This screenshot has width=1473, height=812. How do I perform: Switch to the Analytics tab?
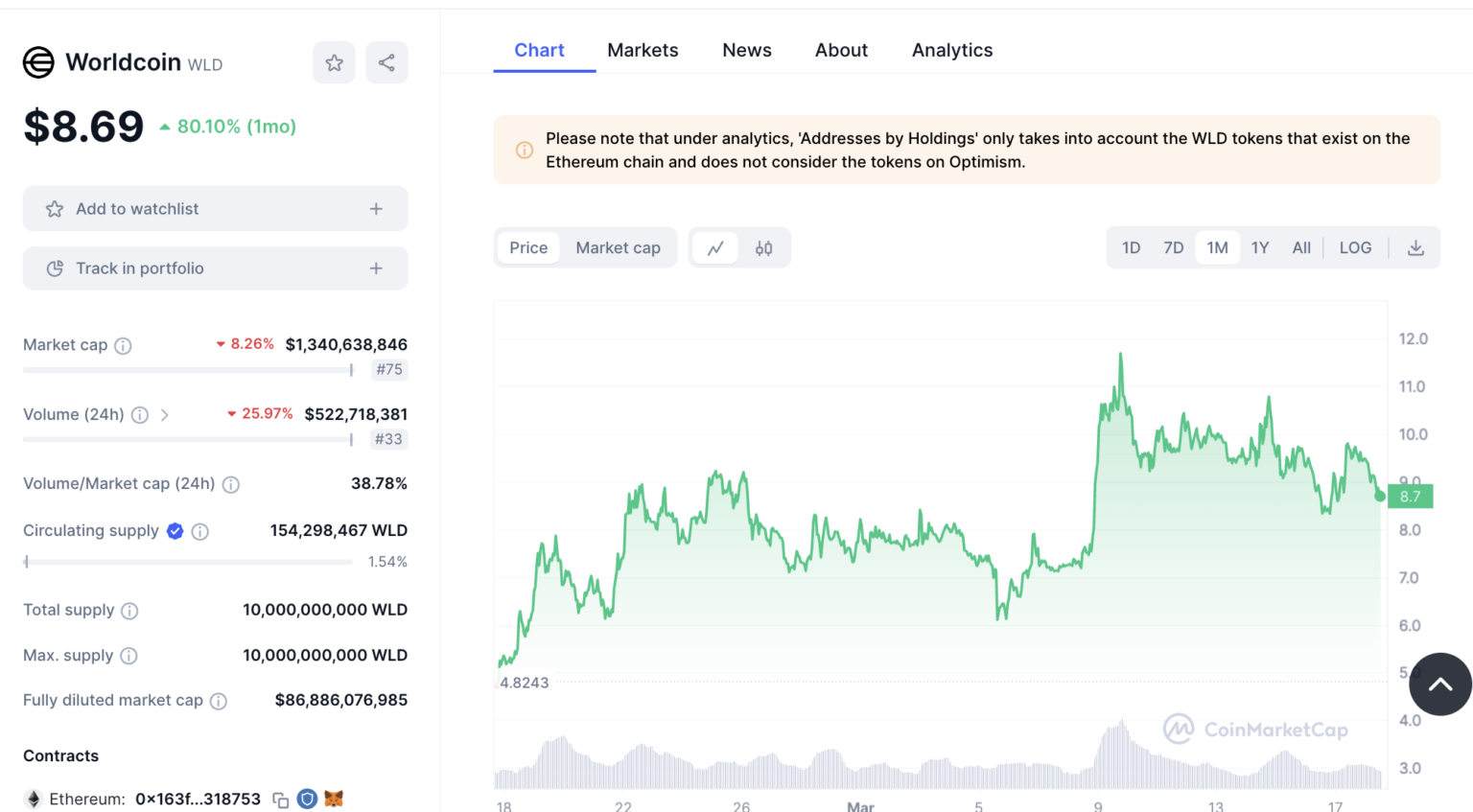(x=951, y=50)
